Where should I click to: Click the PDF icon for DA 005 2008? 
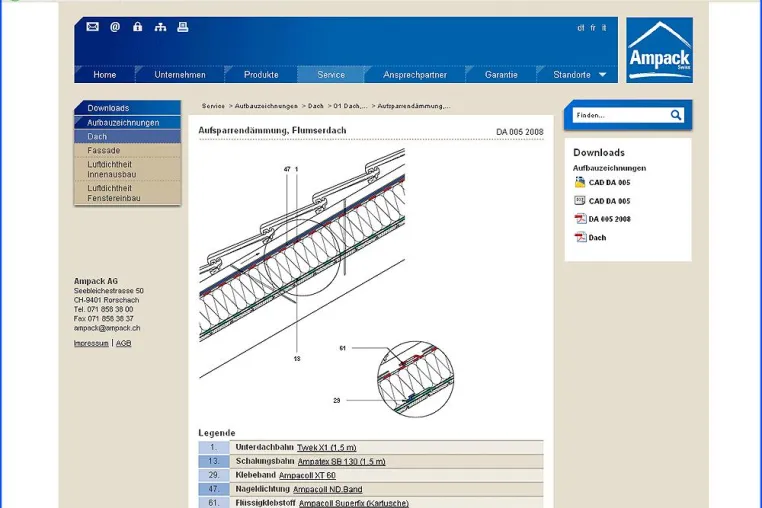click(580, 219)
